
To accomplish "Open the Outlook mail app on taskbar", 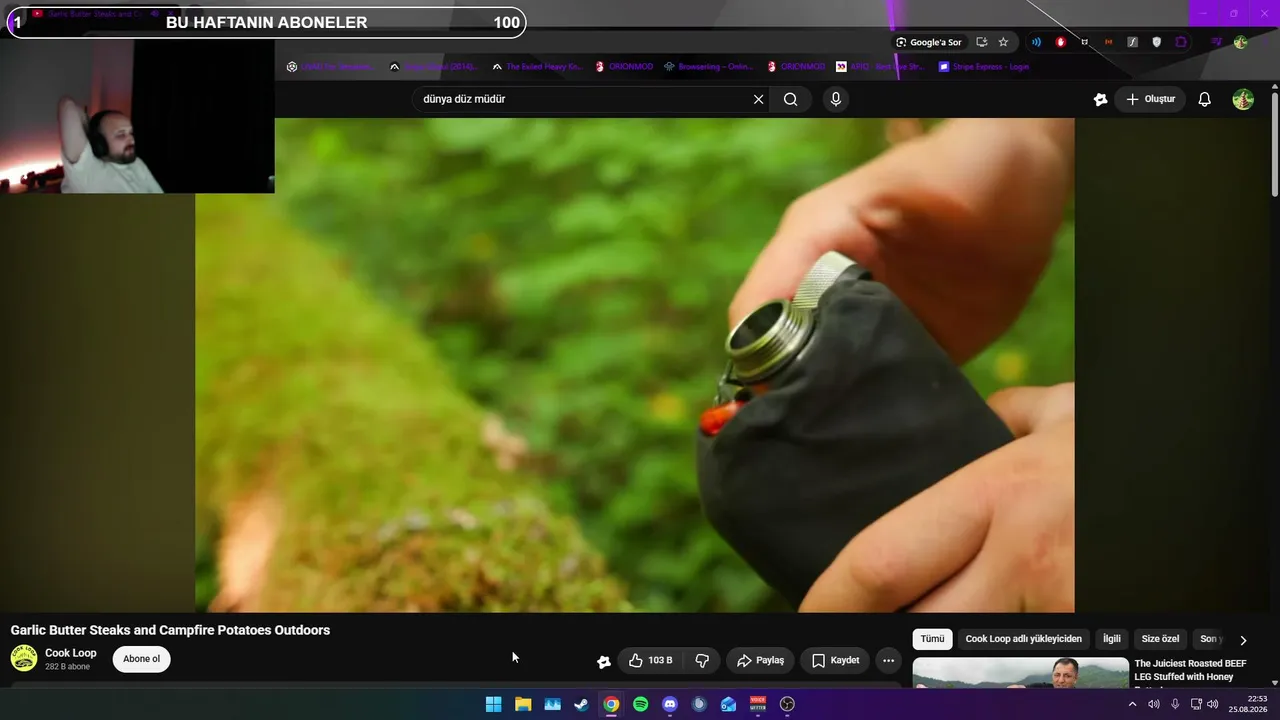I will pos(729,704).
